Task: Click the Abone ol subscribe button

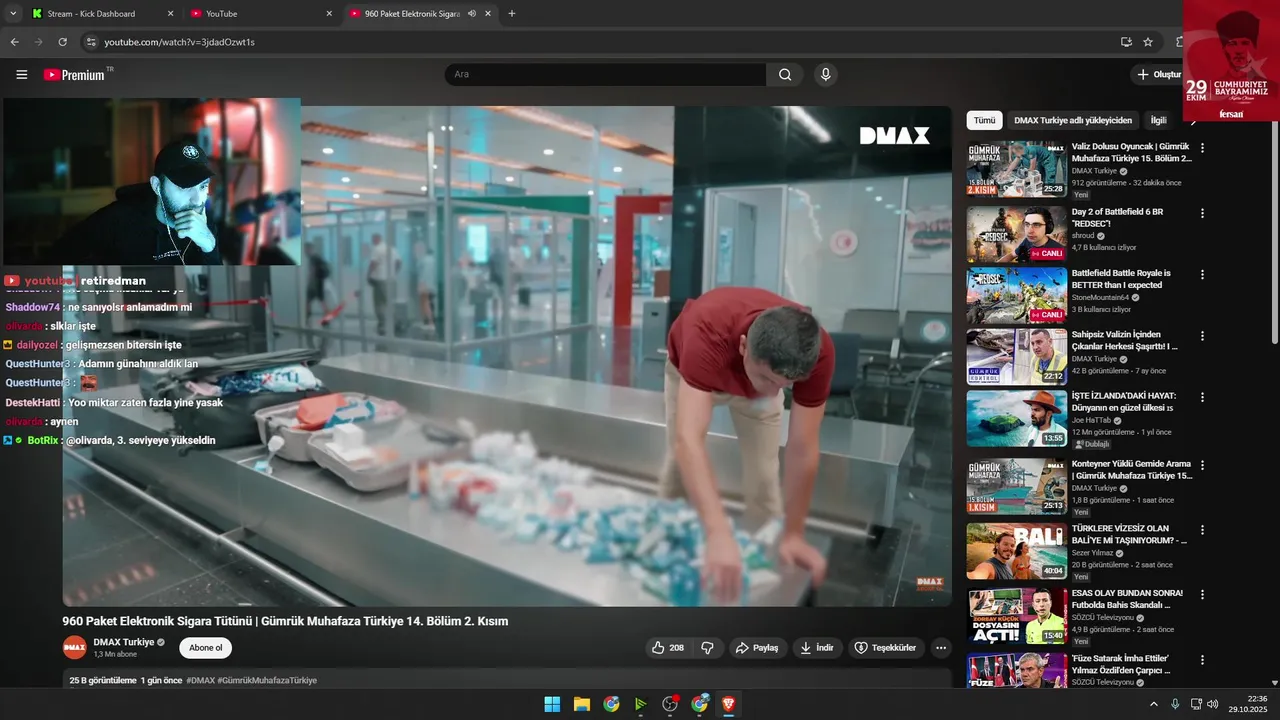Action: [x=206, y=648]
